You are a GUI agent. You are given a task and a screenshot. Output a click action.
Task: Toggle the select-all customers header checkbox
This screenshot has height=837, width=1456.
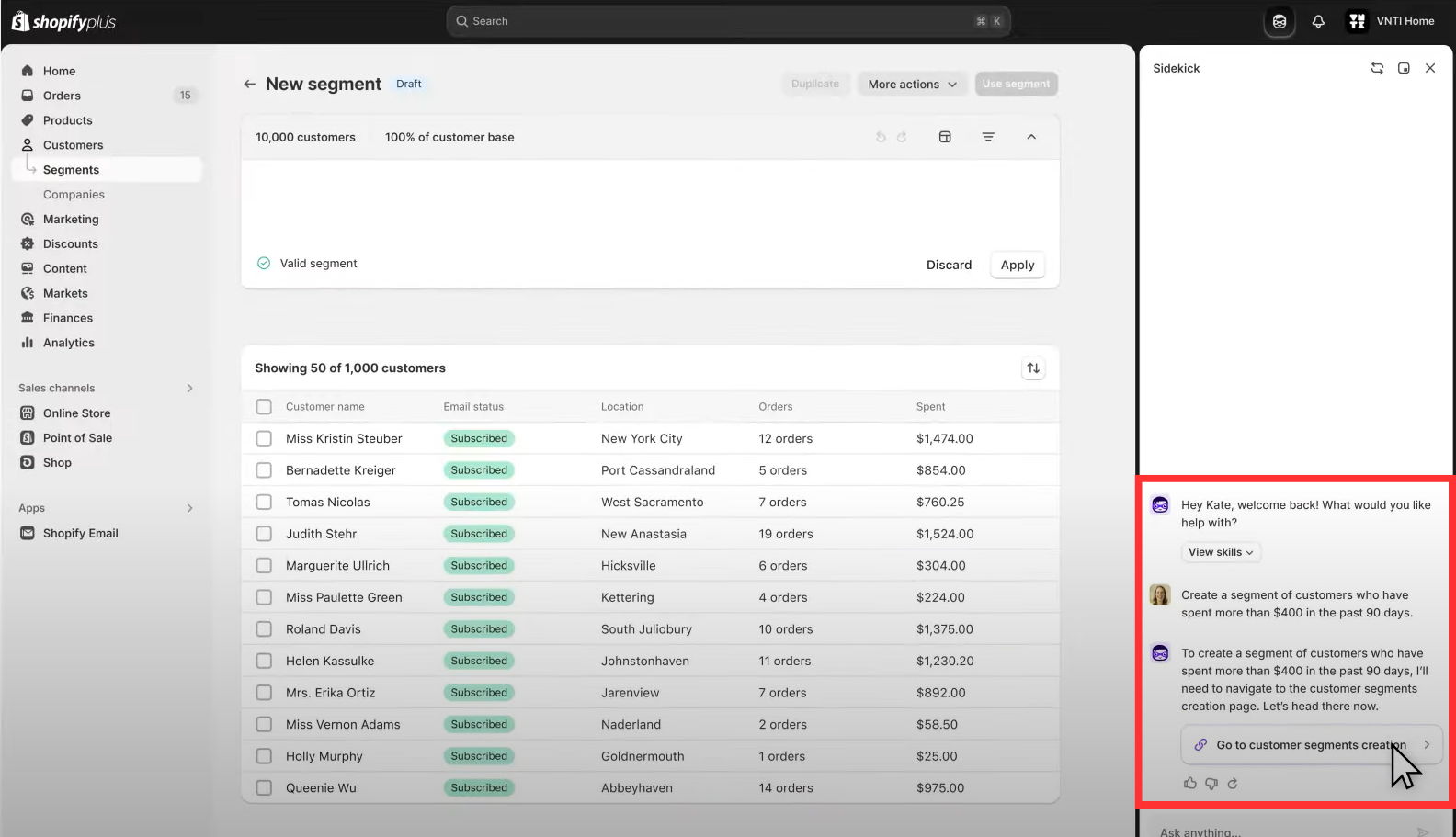(264, 407)
